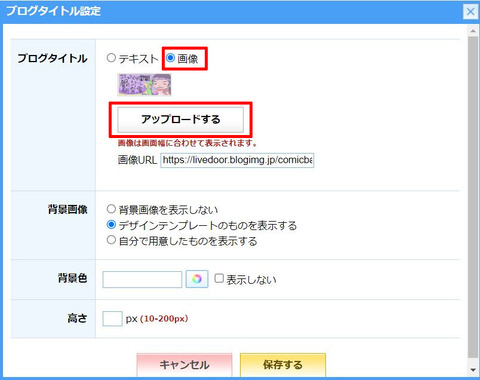Click the uploaded title image thumbnail

pos(144,85)
